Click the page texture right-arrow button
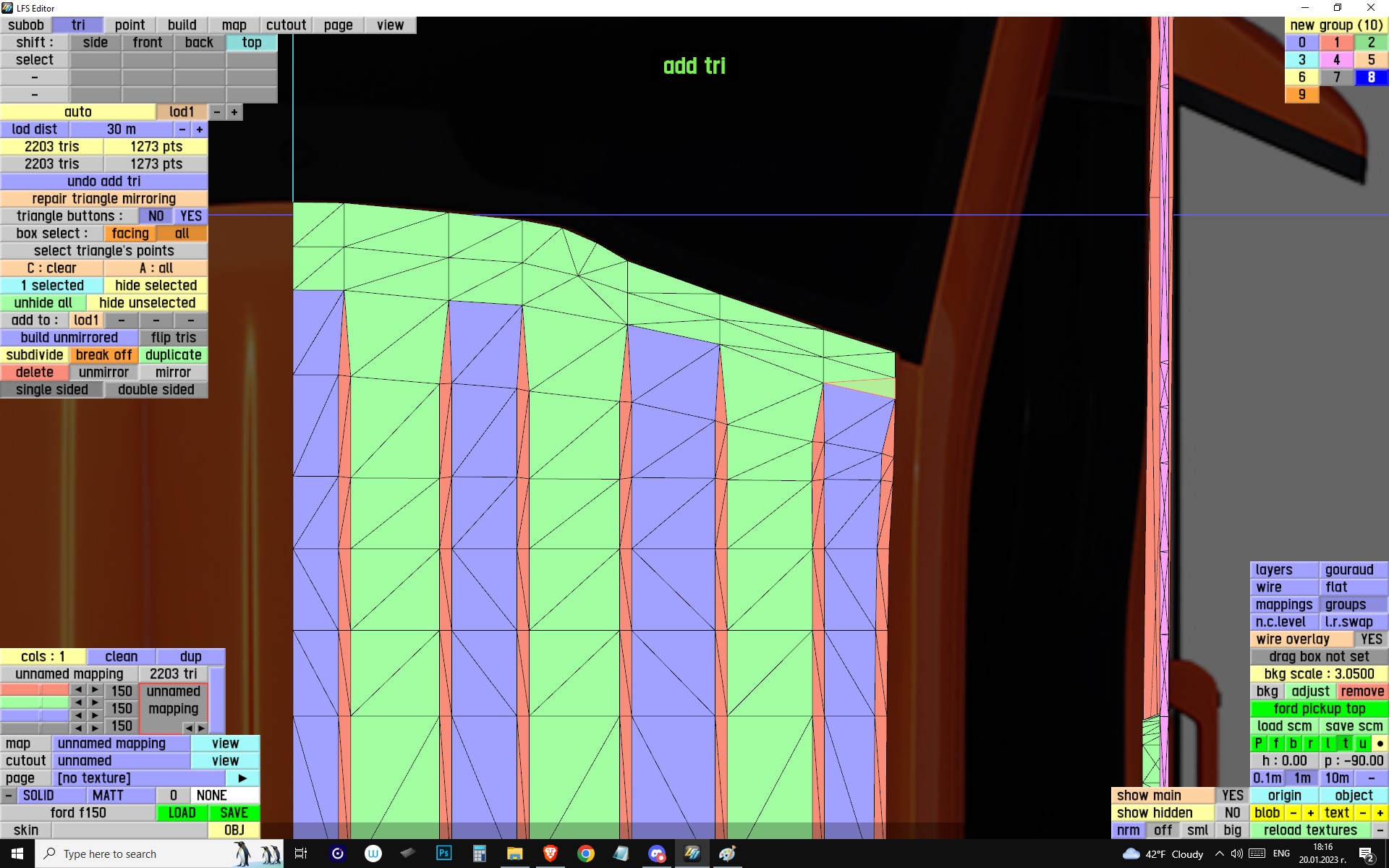Image resolution: width=1389 pixels, height=868 pixels. (242, 778)
